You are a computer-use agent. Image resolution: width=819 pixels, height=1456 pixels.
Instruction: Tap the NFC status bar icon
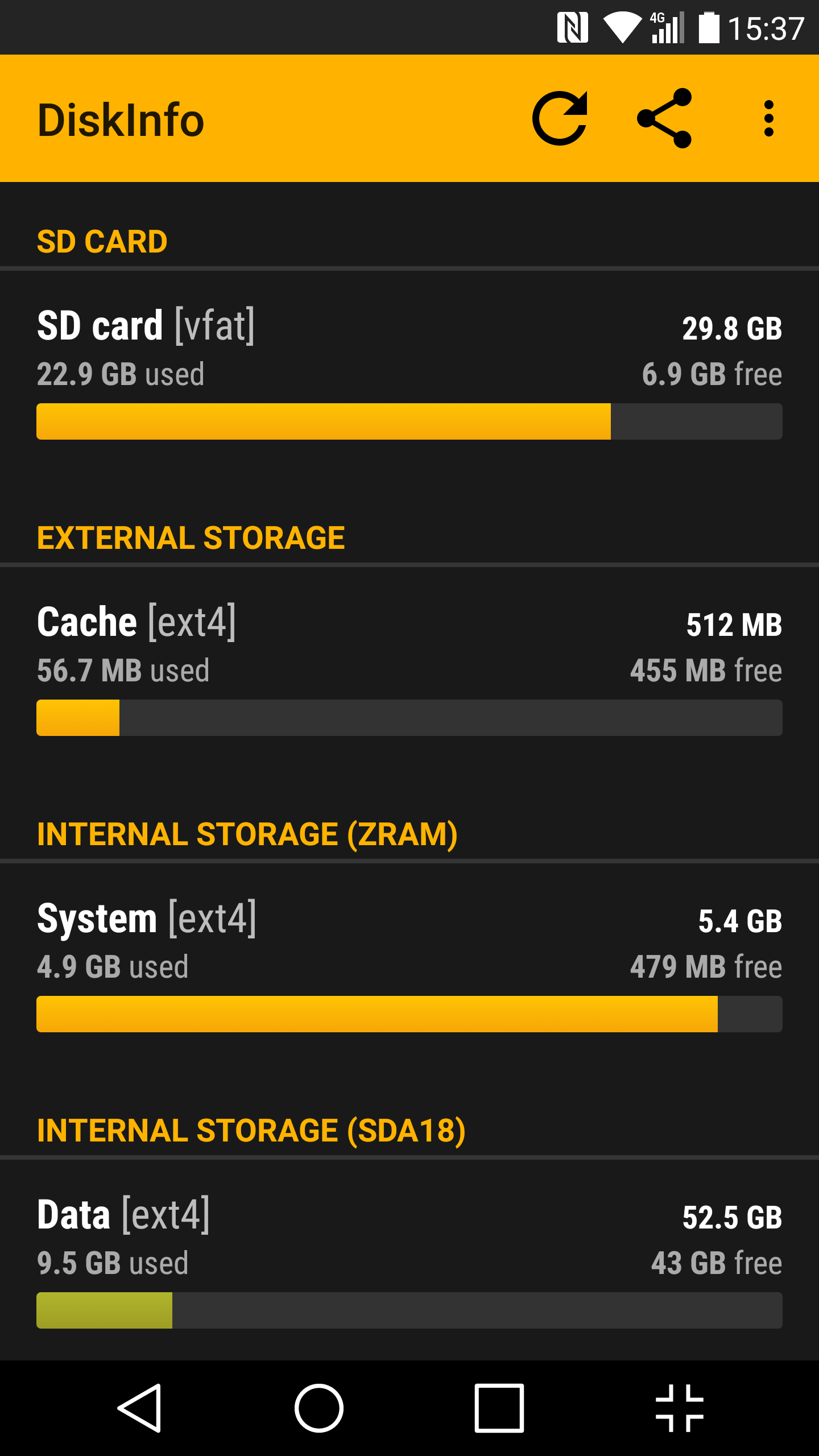[x=573, y=27]
